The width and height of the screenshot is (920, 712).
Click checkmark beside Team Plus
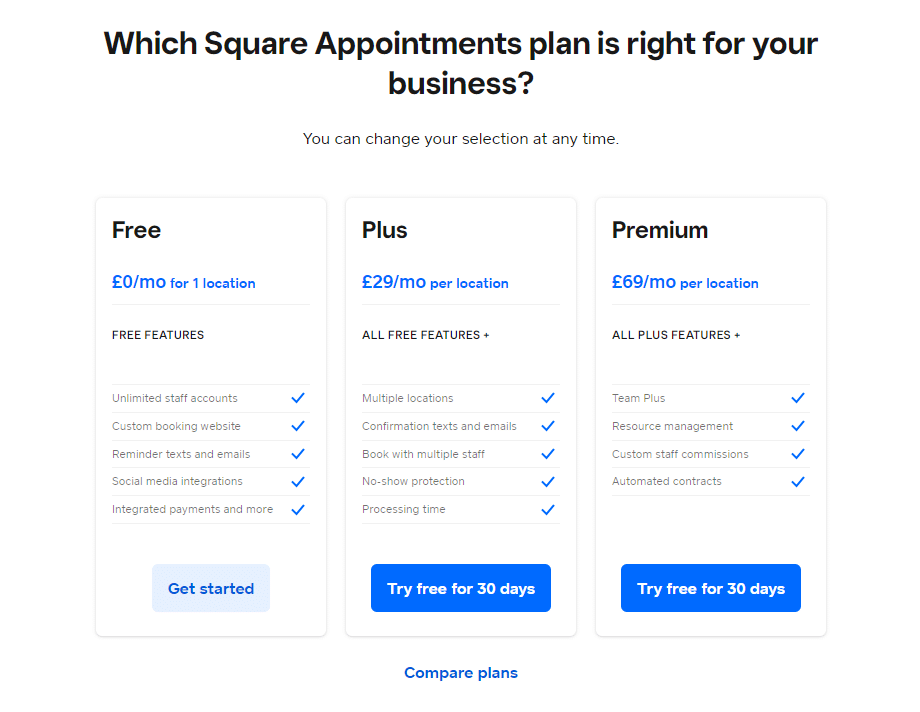tap(798, 398)
